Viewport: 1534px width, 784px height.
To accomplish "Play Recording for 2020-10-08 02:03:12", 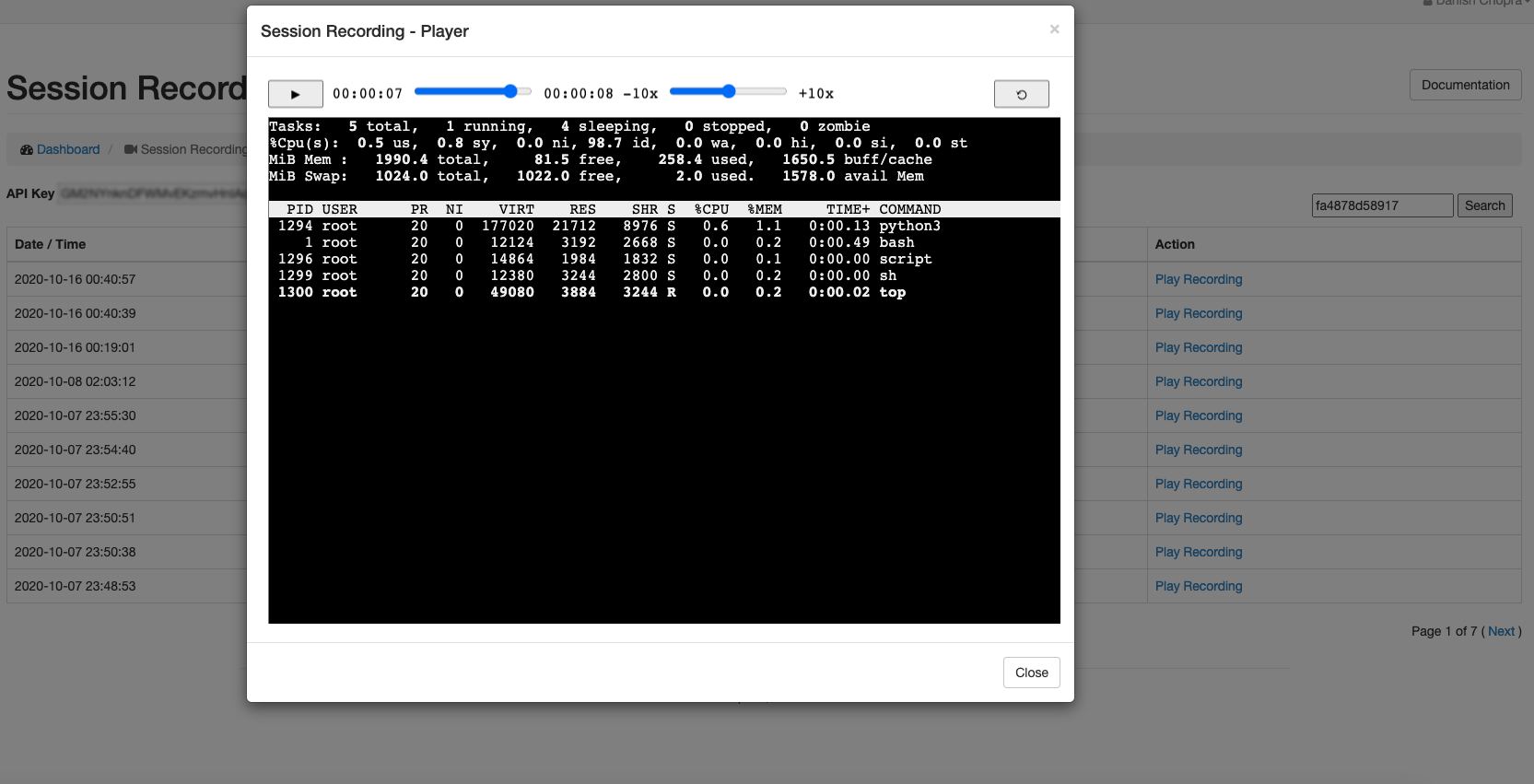I will 1199,381.
